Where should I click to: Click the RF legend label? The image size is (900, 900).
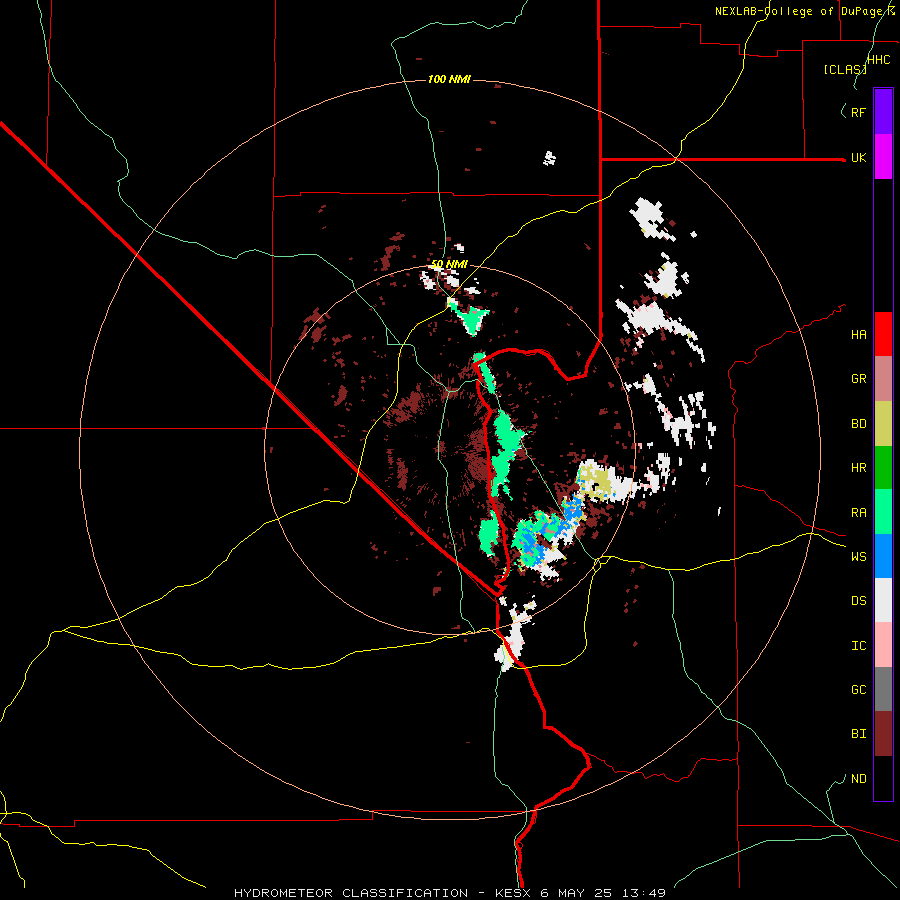coord(858,112)
